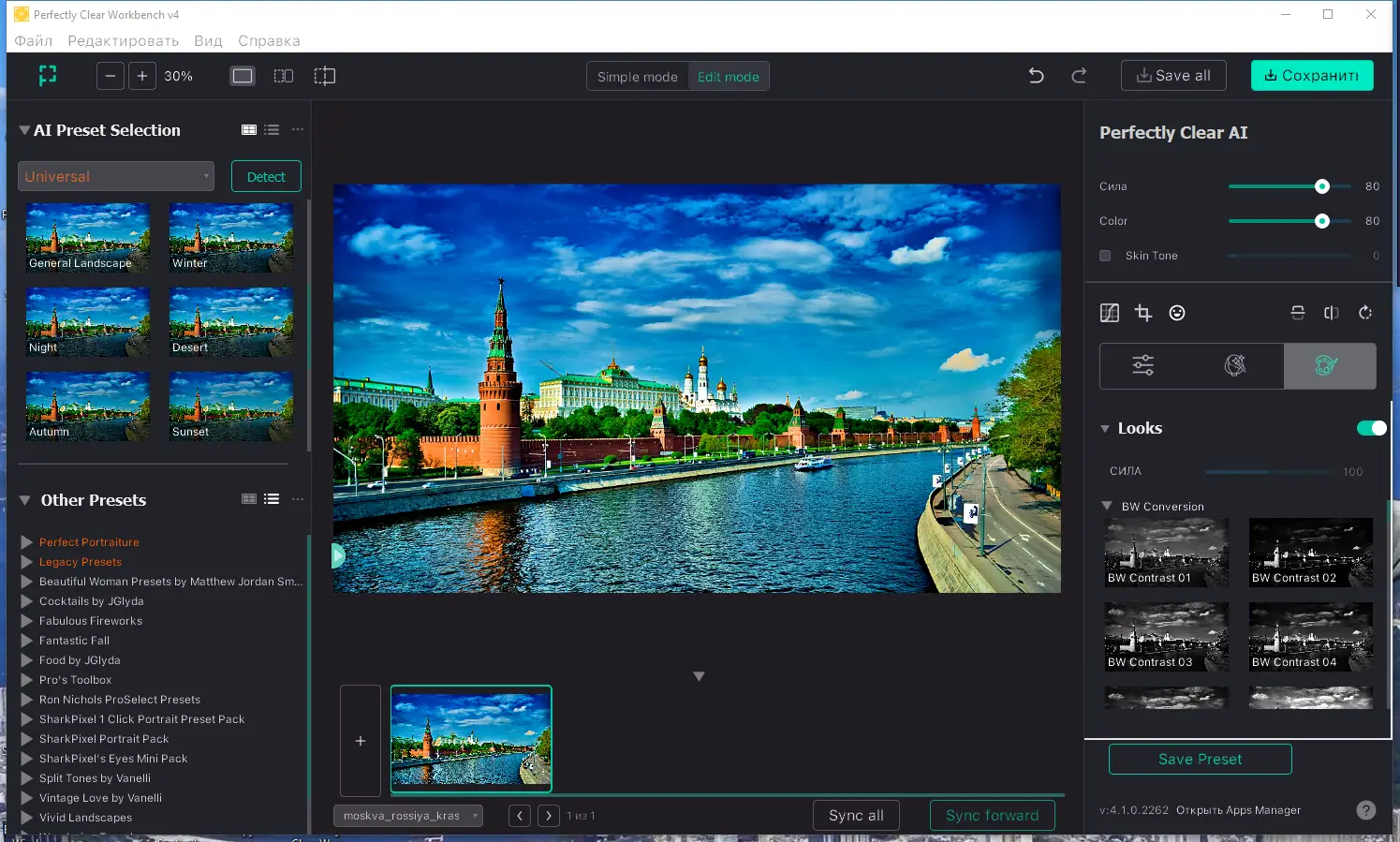Click the undo arrow icon
The height and width of the screenshot is (842, 1400).
pos(1036,76)
